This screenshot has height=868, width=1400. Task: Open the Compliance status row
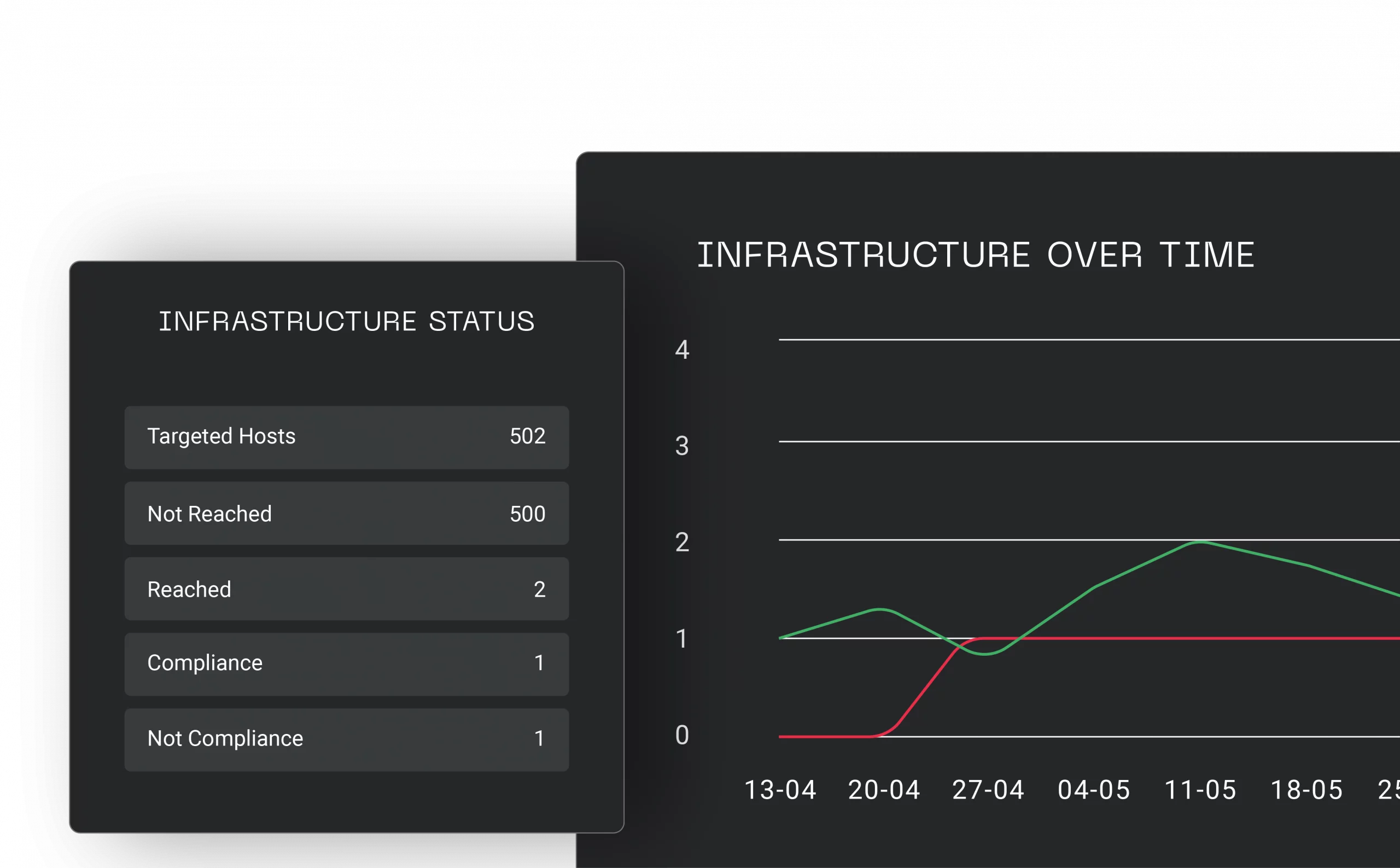click(x=347, y=664)
